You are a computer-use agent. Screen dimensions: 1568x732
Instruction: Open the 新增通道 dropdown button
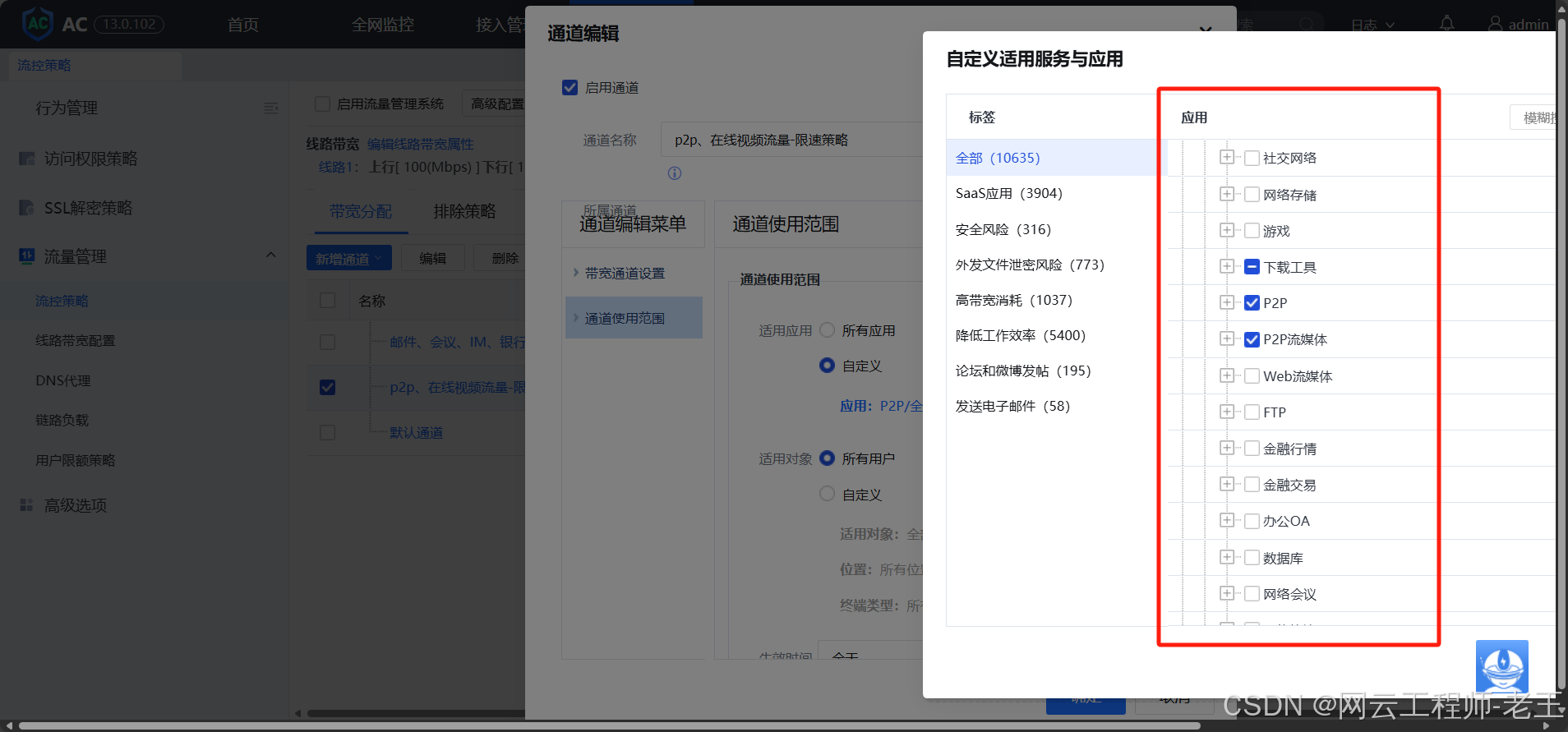[349, 258]
